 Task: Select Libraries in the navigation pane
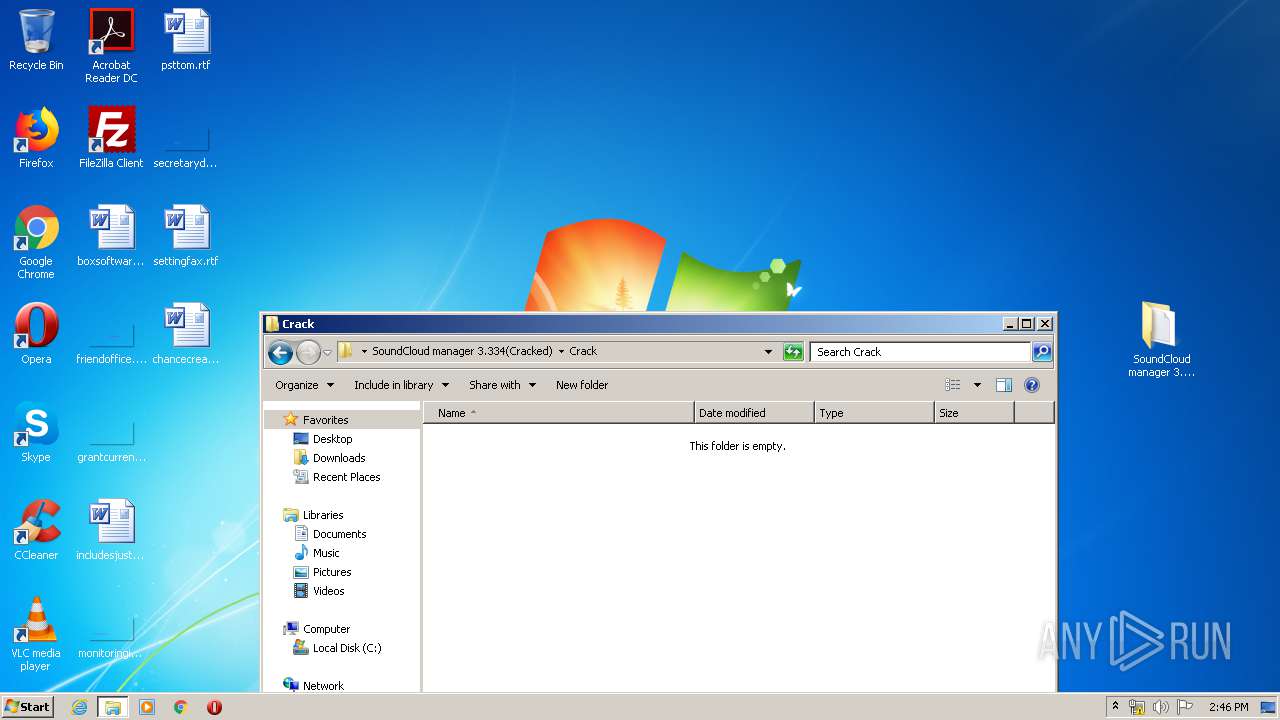click(323, 515)
